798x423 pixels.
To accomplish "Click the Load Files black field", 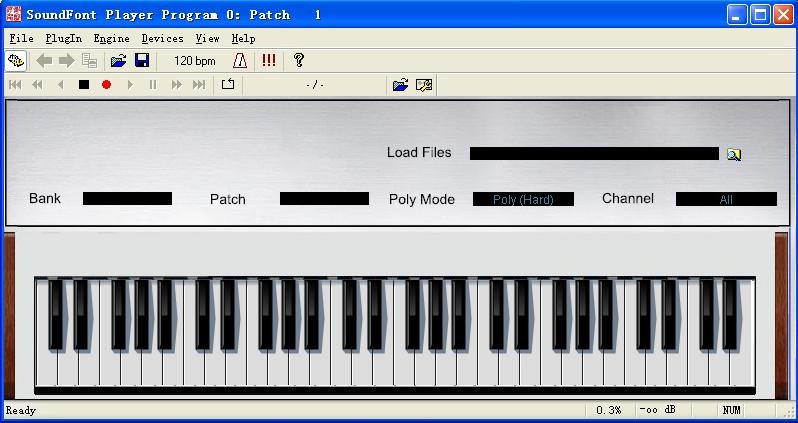I will point(594,153).
